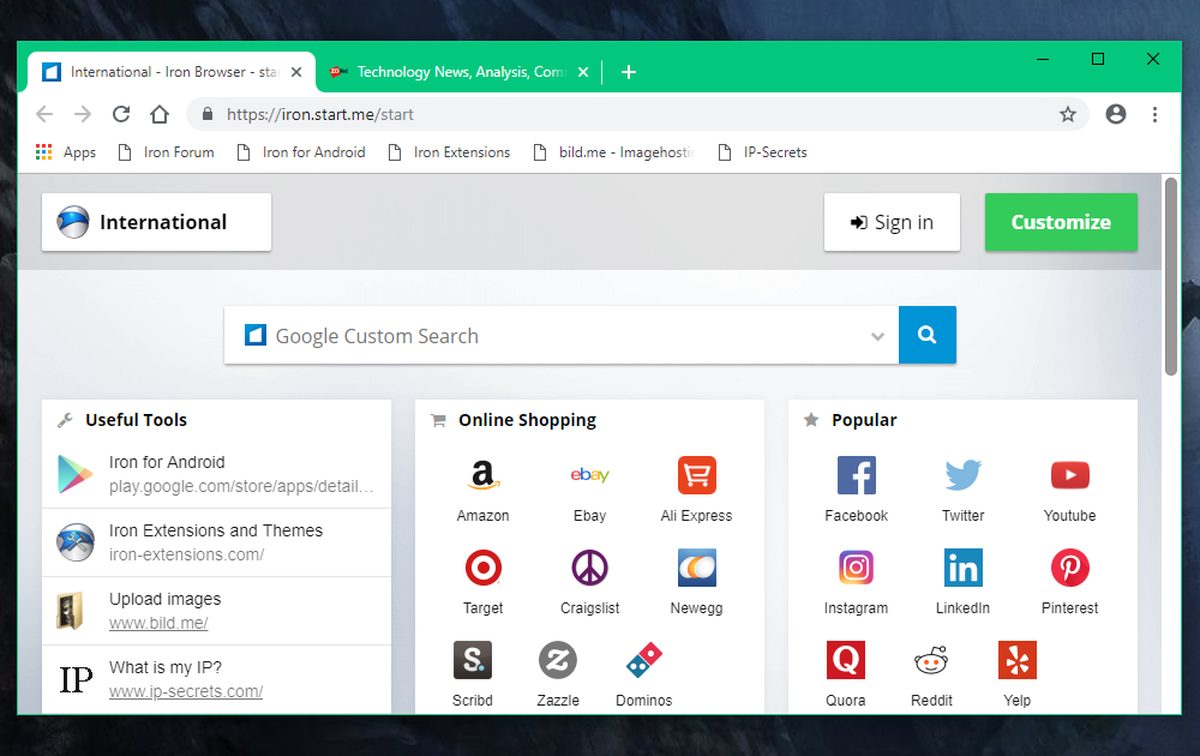Image resolution: width=1200 pixels, height=756 pixels.
Task: Go to the home page icon
Action: click(159, 114)
